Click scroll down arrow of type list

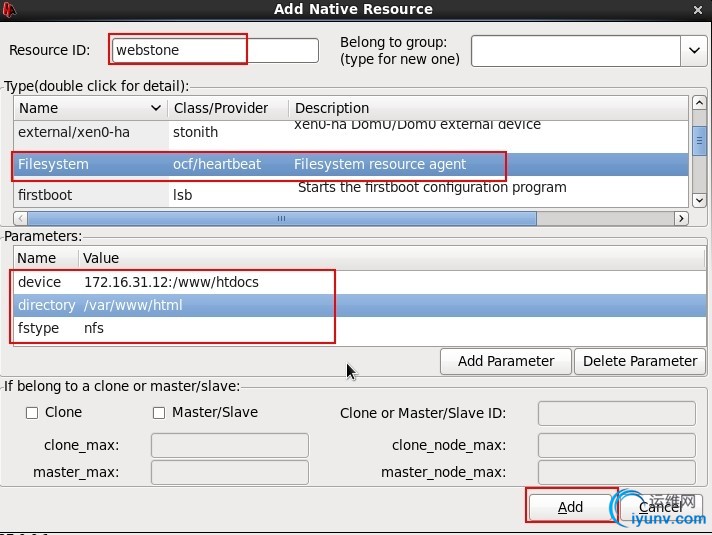pos(699,200)
